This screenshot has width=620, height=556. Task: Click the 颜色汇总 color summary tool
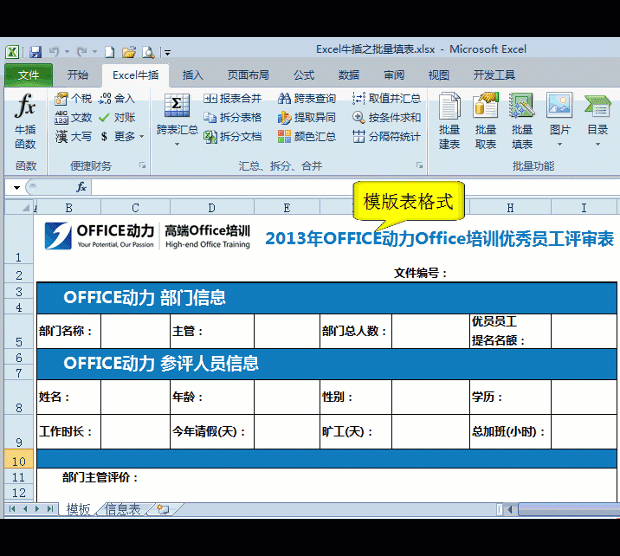click(307, 136)
